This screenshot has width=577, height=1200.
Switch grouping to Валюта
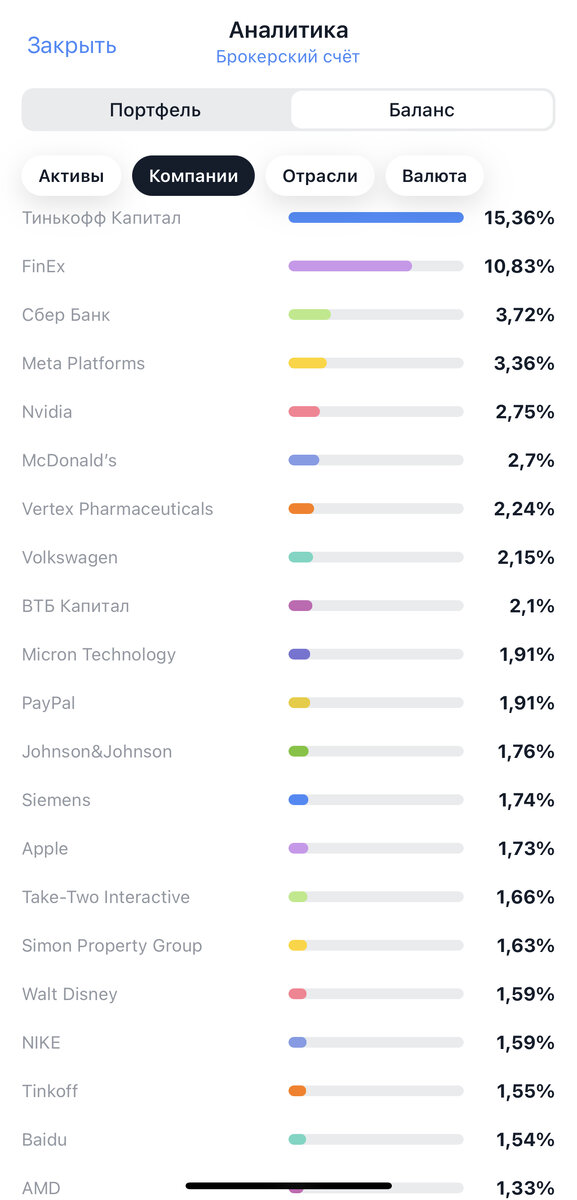434,175
